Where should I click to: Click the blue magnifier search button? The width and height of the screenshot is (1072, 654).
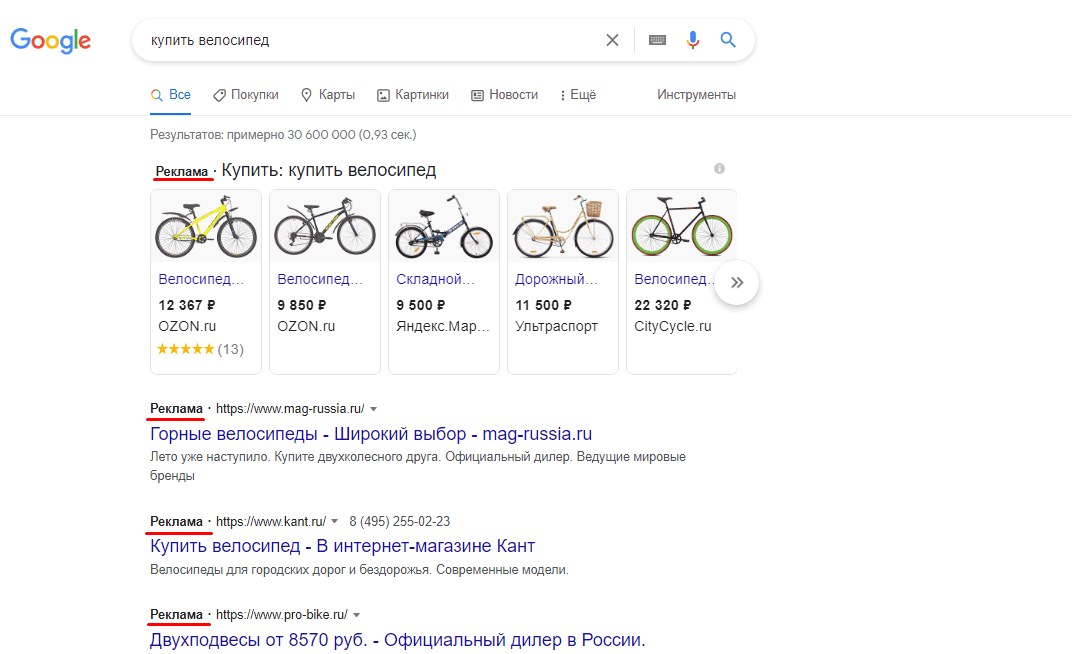(x=728, y=40)
